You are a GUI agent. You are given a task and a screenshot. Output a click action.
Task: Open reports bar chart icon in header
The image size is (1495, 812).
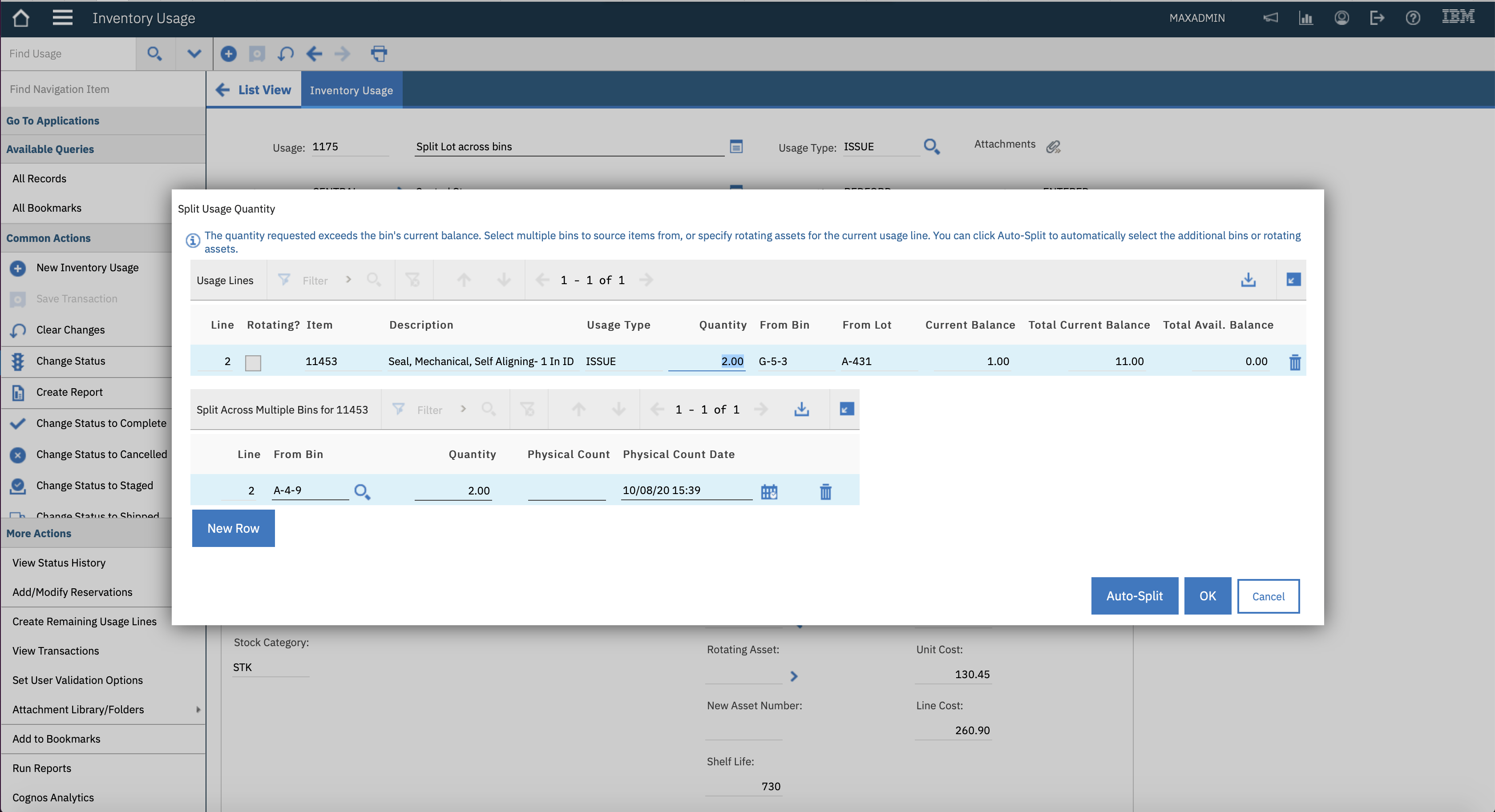coord(1306,18)
